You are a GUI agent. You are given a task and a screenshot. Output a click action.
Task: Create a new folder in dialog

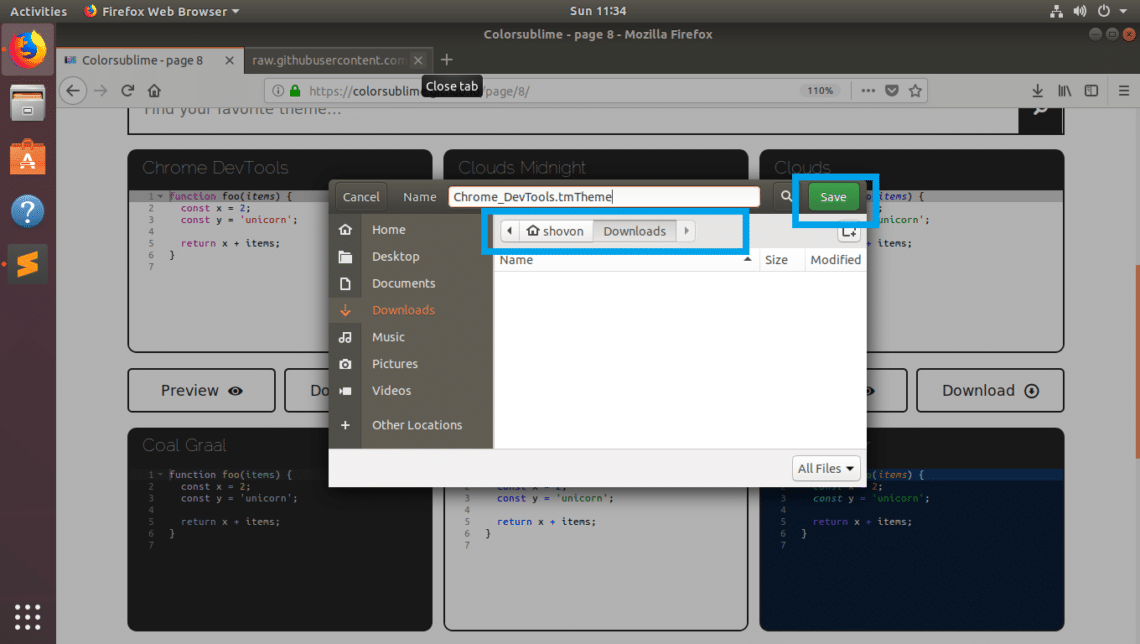pyautogui.click(x=848, y=232)
